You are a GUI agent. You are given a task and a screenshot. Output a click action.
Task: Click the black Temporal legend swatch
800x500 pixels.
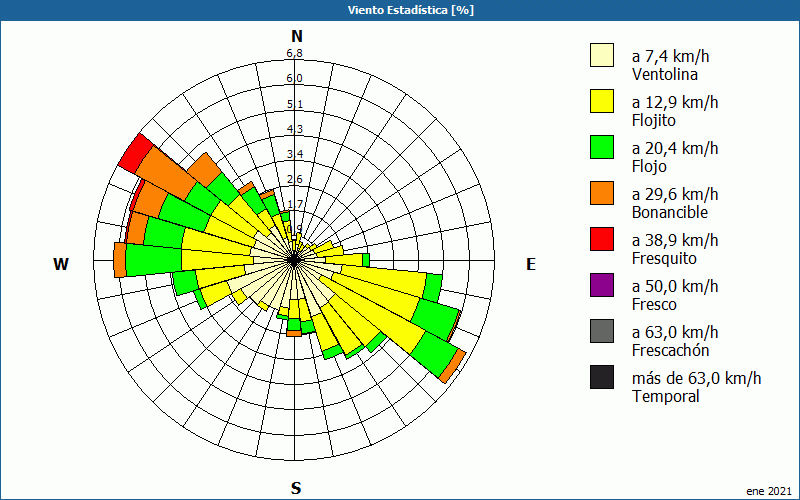(602, 377)
